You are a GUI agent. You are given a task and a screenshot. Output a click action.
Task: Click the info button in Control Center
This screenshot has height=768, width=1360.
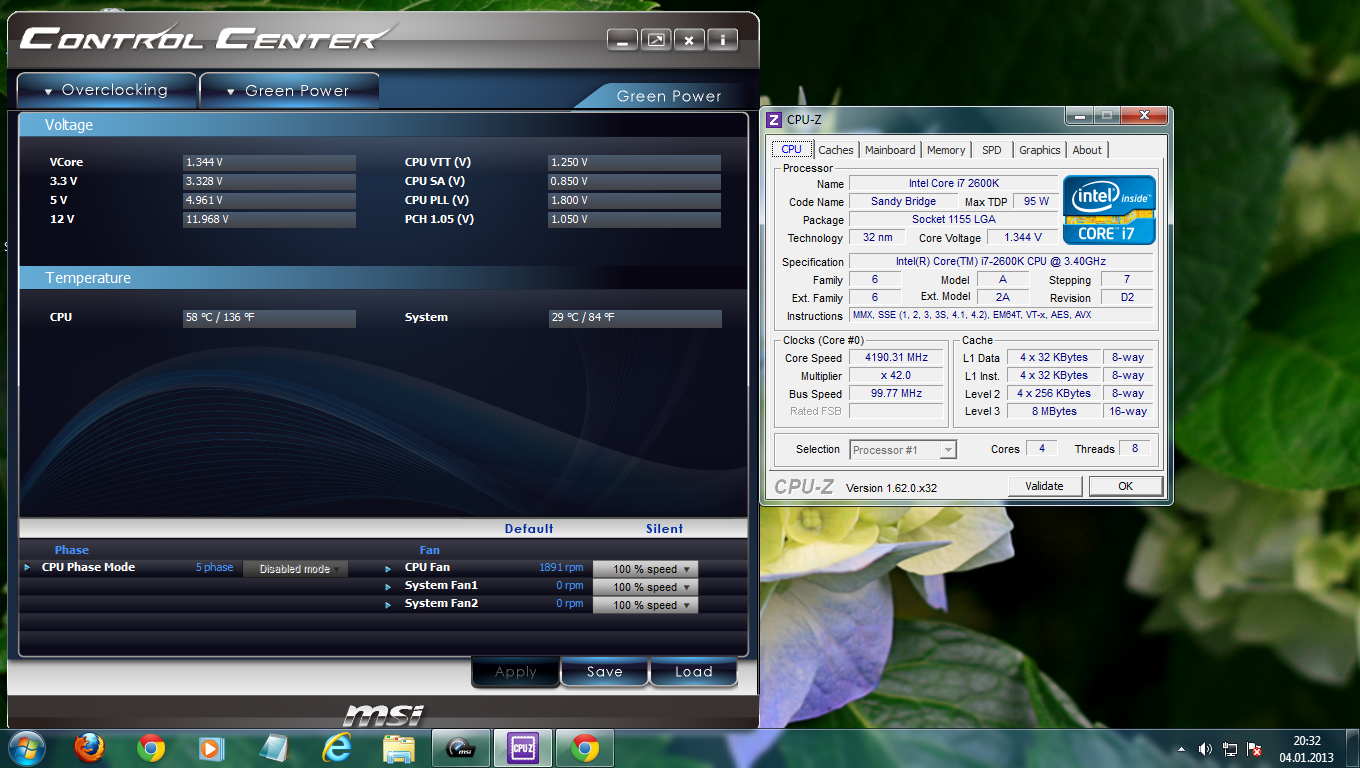coord(722,40)
